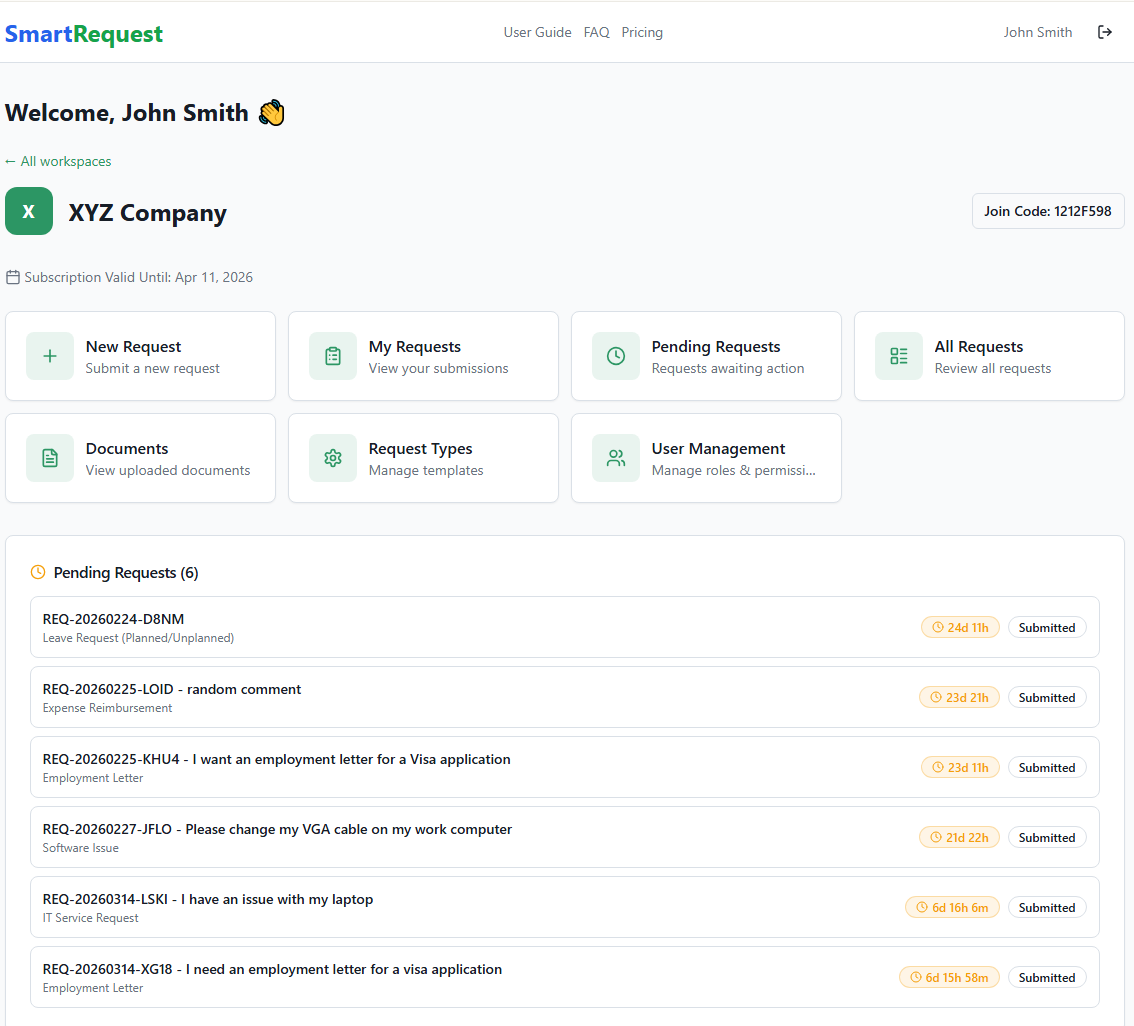Click Submitted status on REQ-20260225-LOID
The width and height of the screenshot is (1134, 1026).
tap(1046, 698)
